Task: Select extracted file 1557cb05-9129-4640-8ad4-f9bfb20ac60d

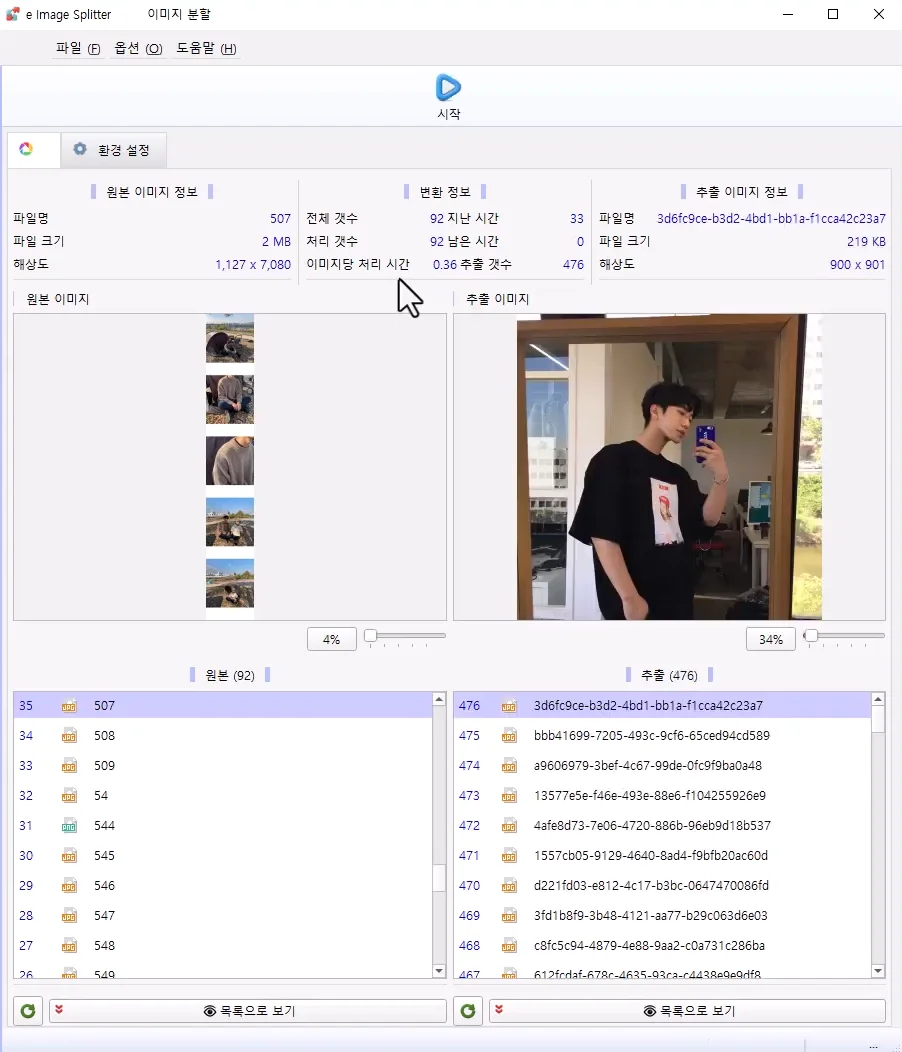Action: click(662, 855)
